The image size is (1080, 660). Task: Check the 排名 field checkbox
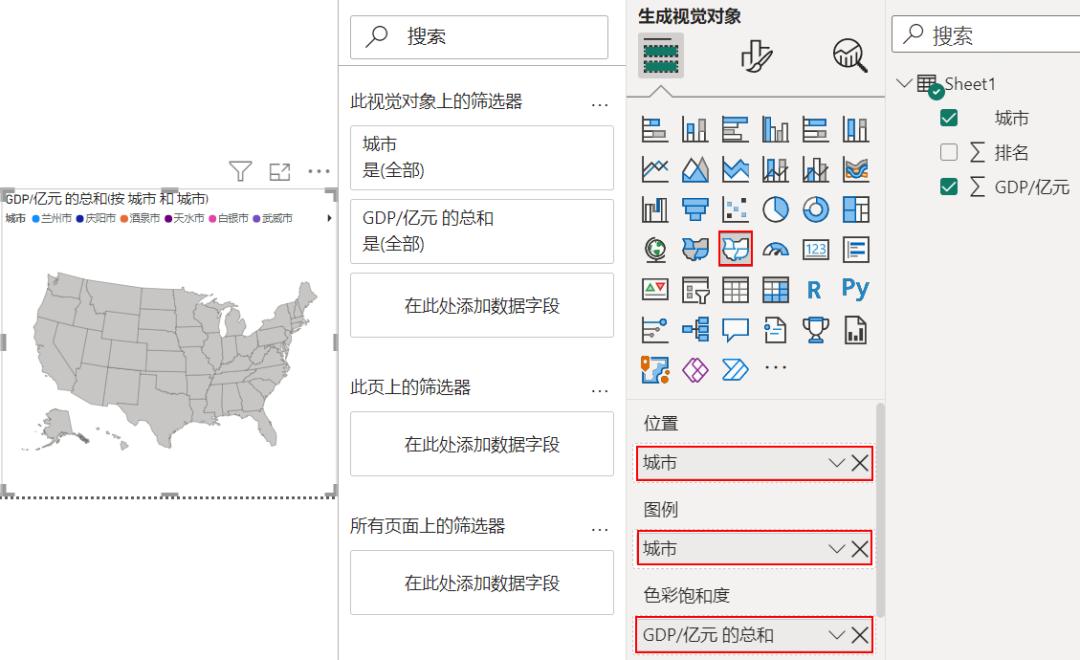click(x=948, y=152)
